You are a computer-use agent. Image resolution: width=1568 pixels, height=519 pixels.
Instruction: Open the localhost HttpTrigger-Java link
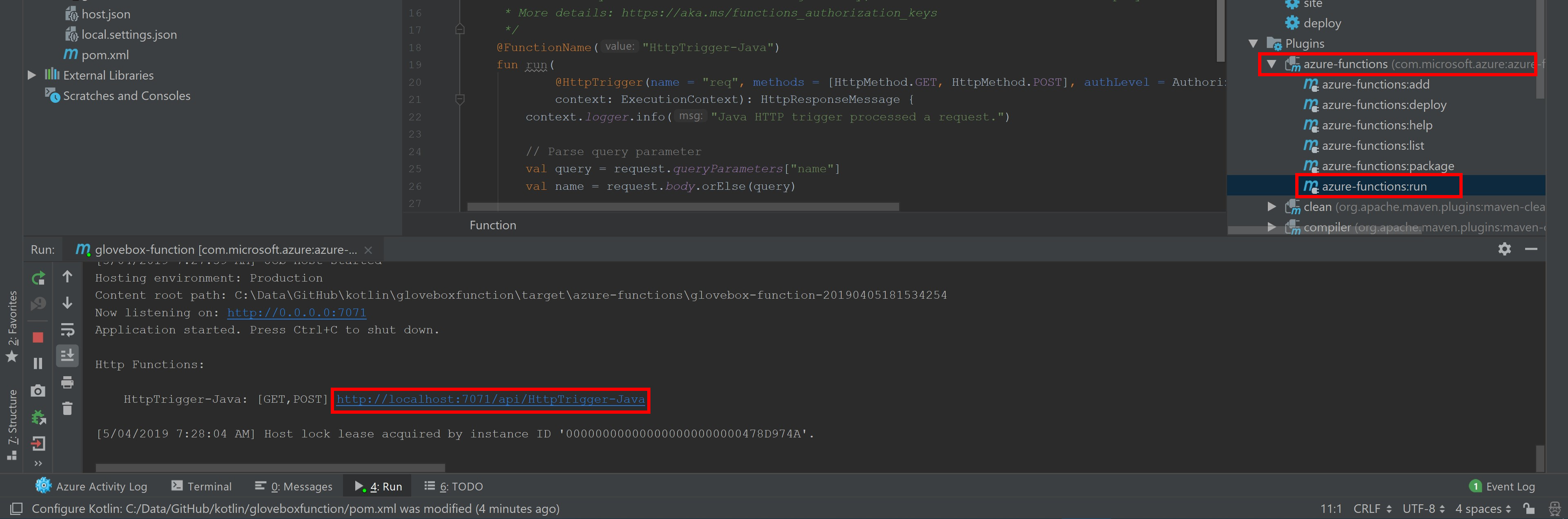coord(490,399)
